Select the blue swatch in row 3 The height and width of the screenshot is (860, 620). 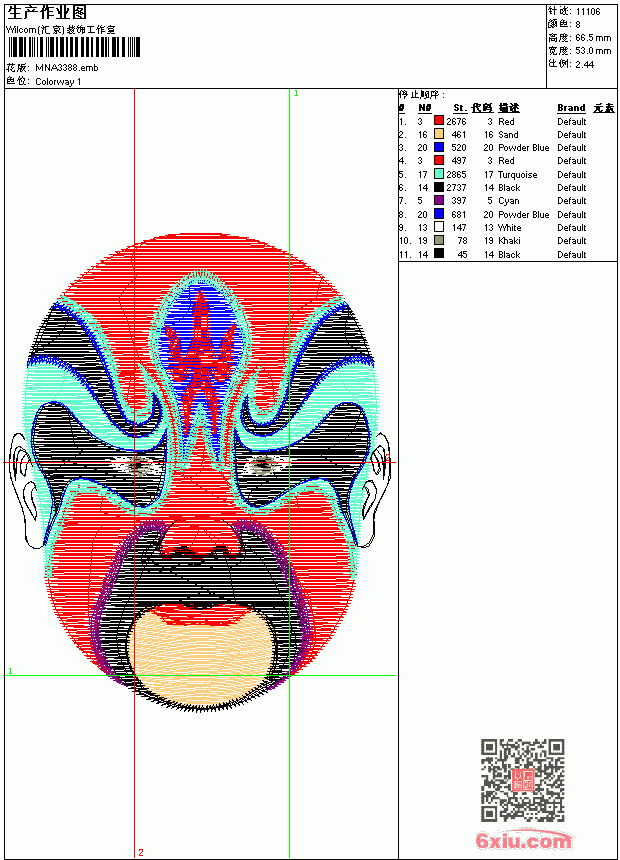tap(439, 147)
